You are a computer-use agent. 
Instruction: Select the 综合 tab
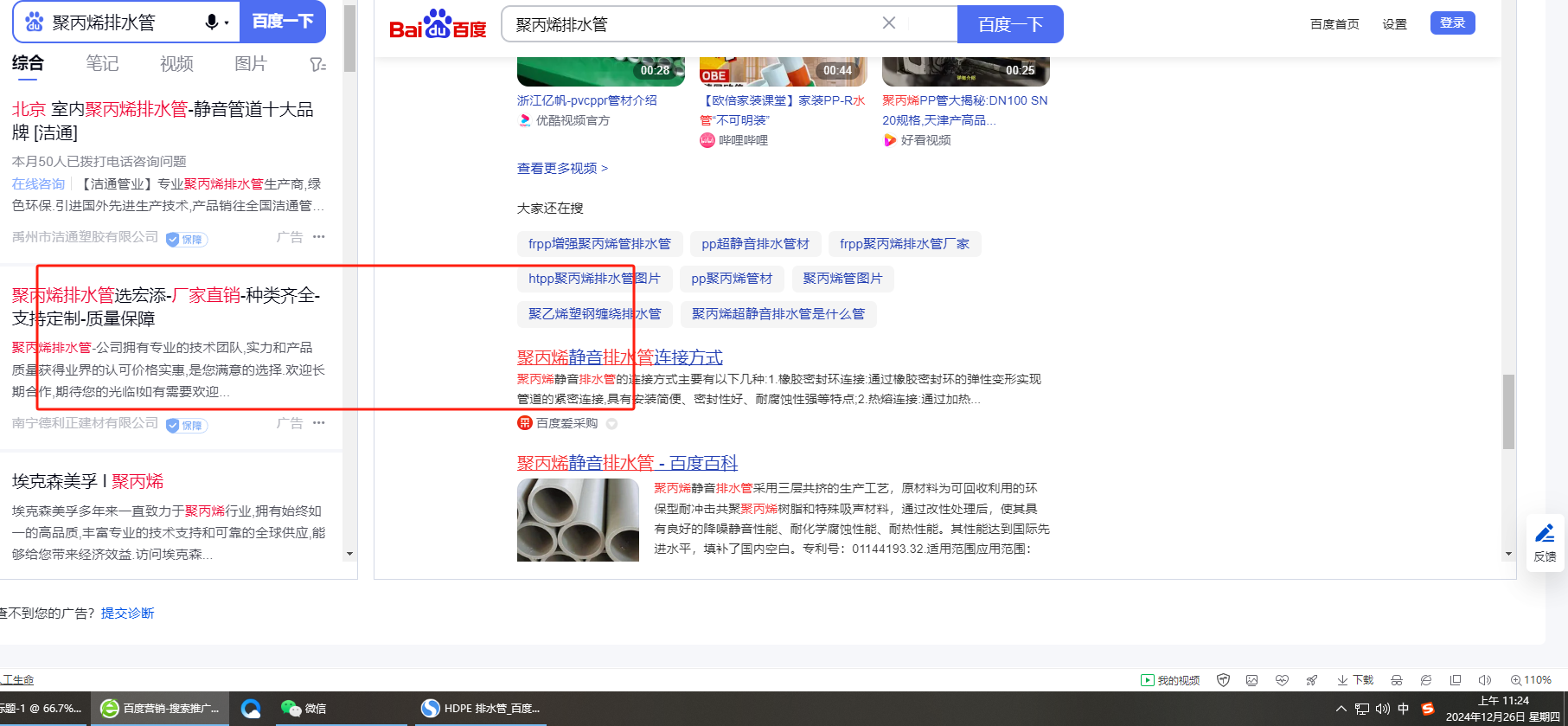(28, 63)
